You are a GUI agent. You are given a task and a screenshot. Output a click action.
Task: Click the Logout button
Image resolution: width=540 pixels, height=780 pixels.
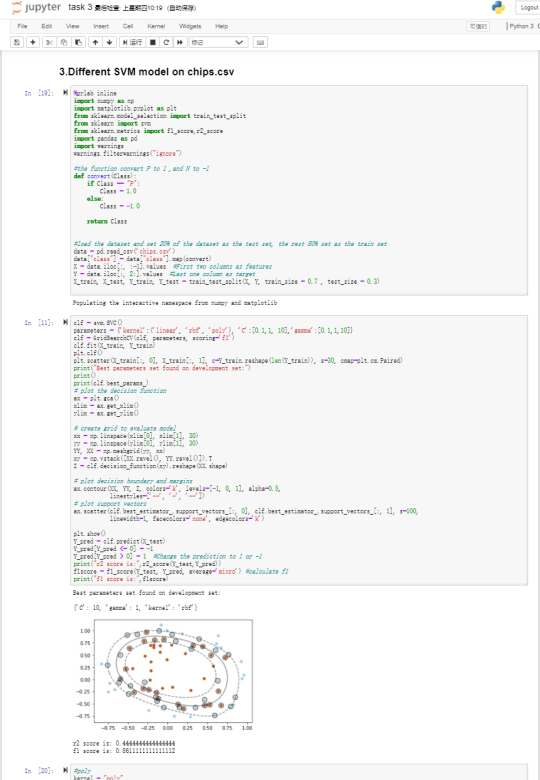coord(529,7)
